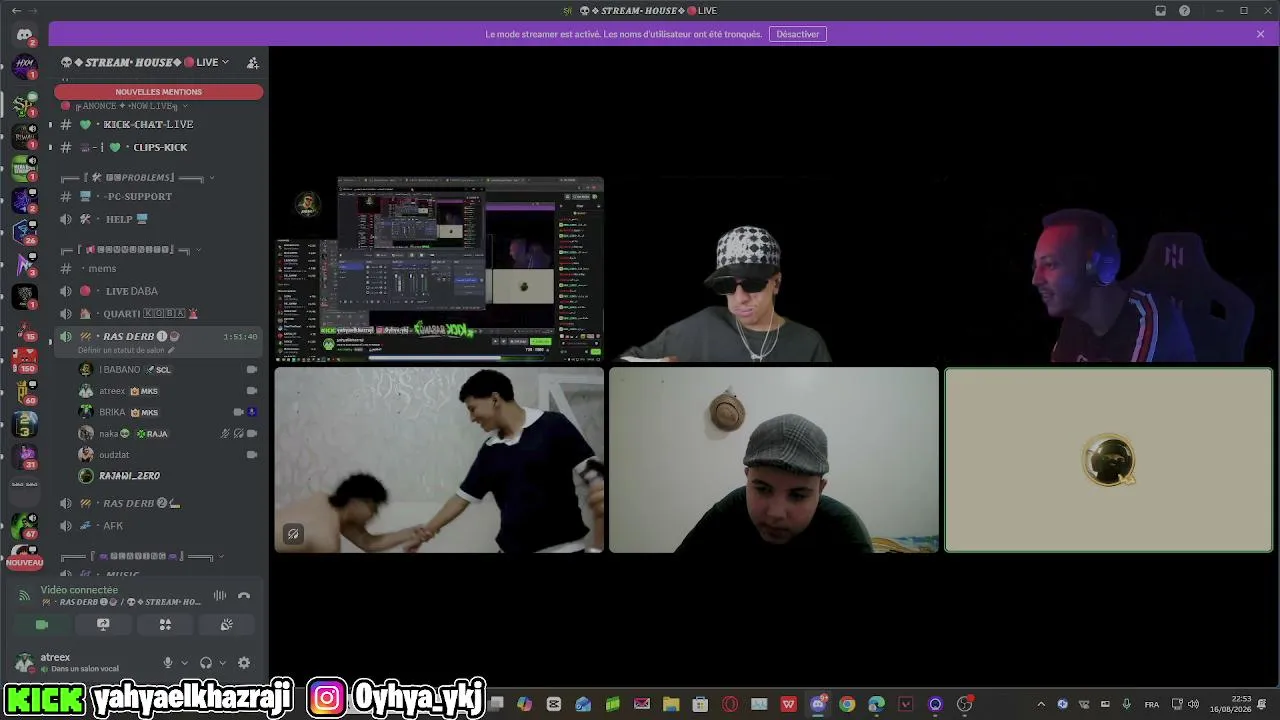
Task: Open the soundboard in voice panel
Action: pos(227,625)
